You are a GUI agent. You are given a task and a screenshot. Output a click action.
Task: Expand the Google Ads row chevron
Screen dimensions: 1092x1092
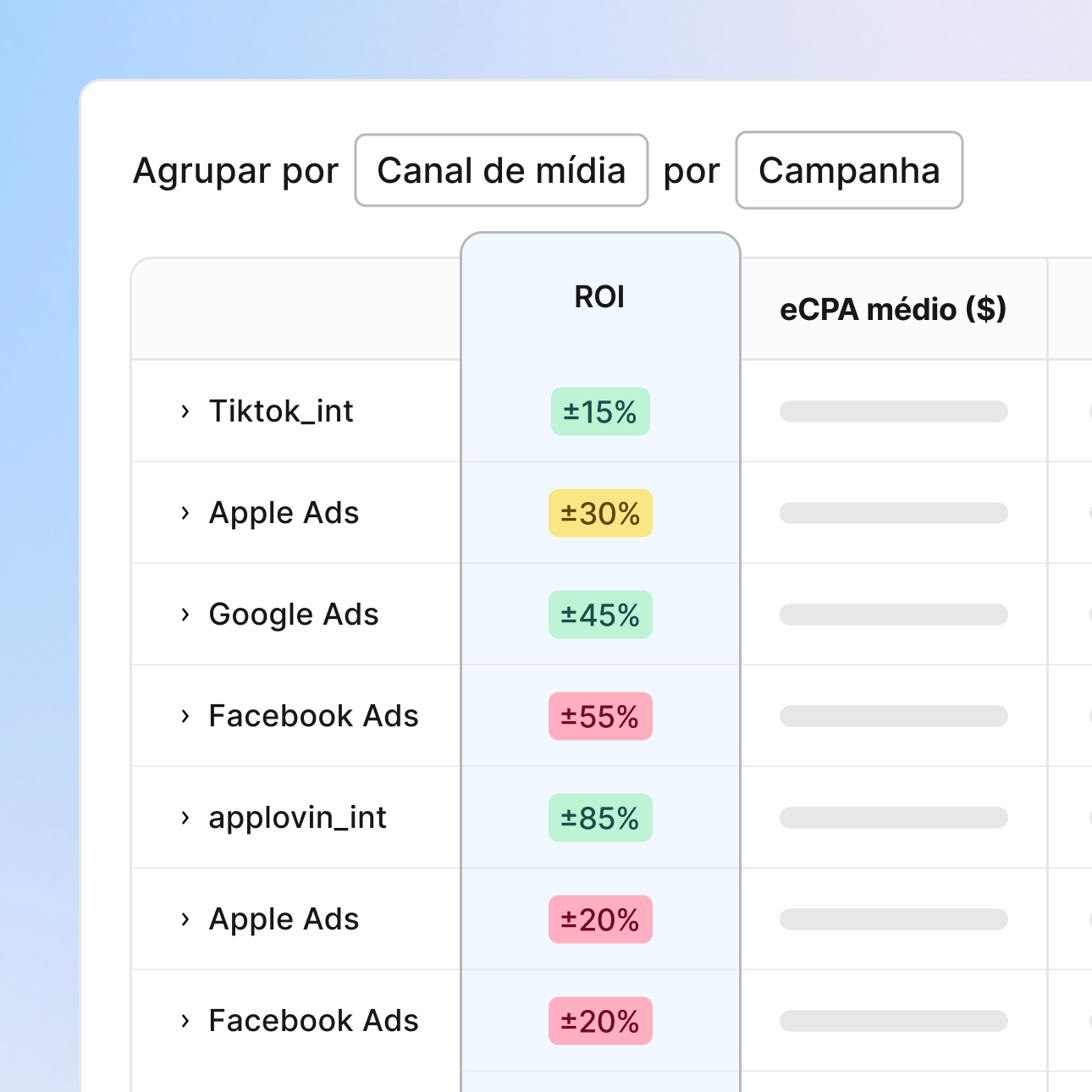point(185,615)
